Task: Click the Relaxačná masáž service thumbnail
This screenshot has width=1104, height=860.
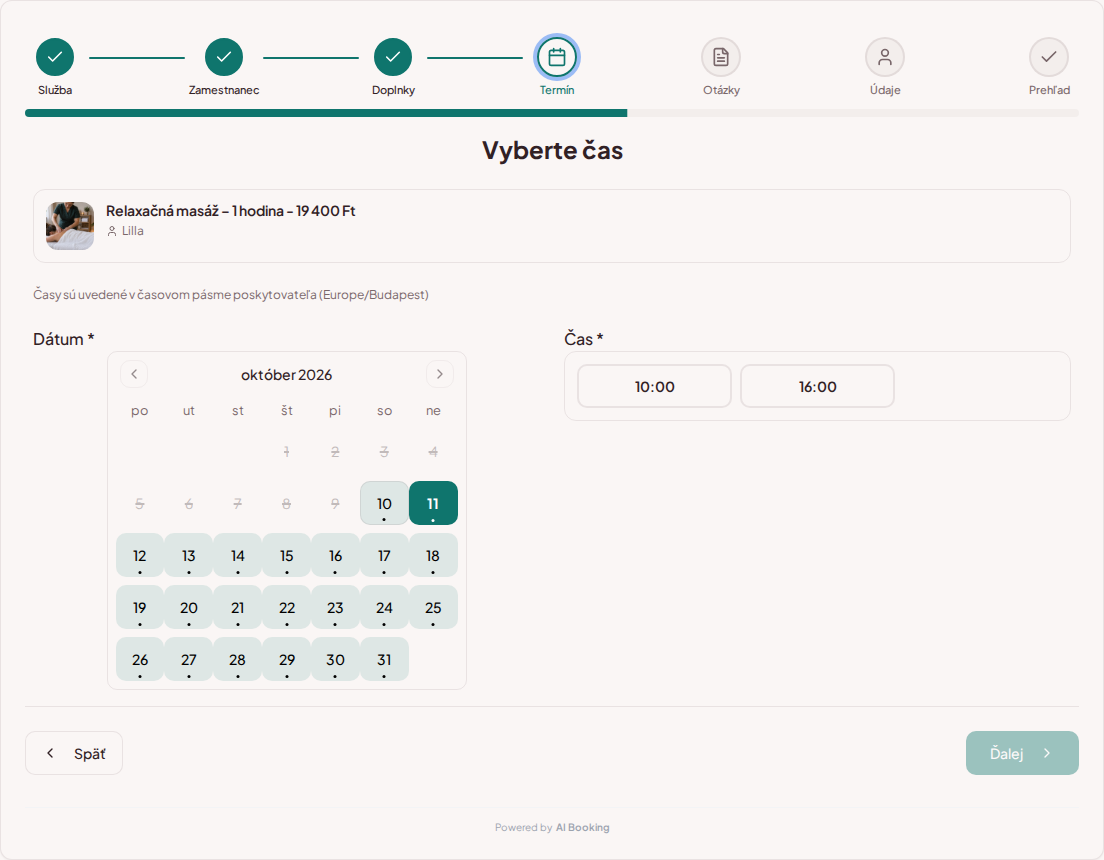Action: pos(70,226)
